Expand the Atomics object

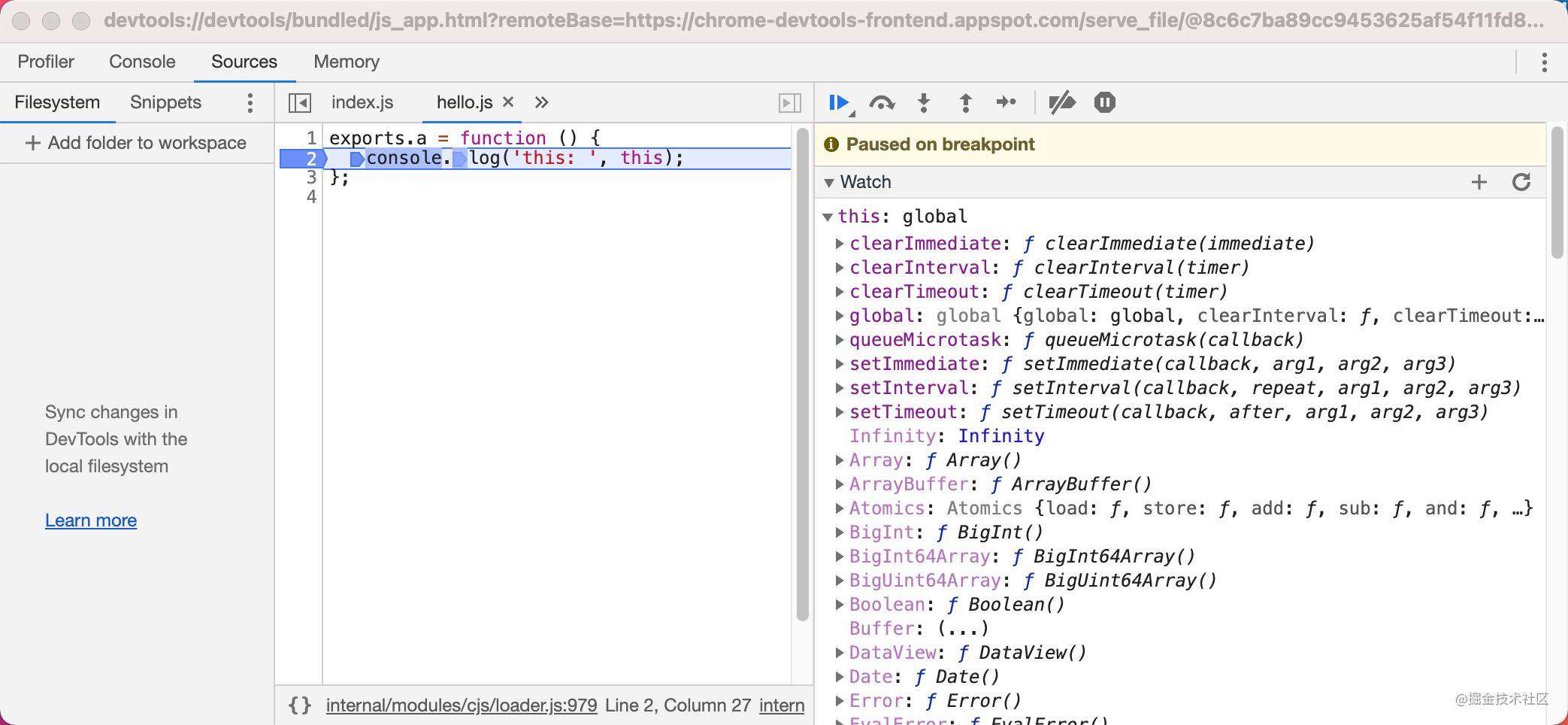[839, 508]
